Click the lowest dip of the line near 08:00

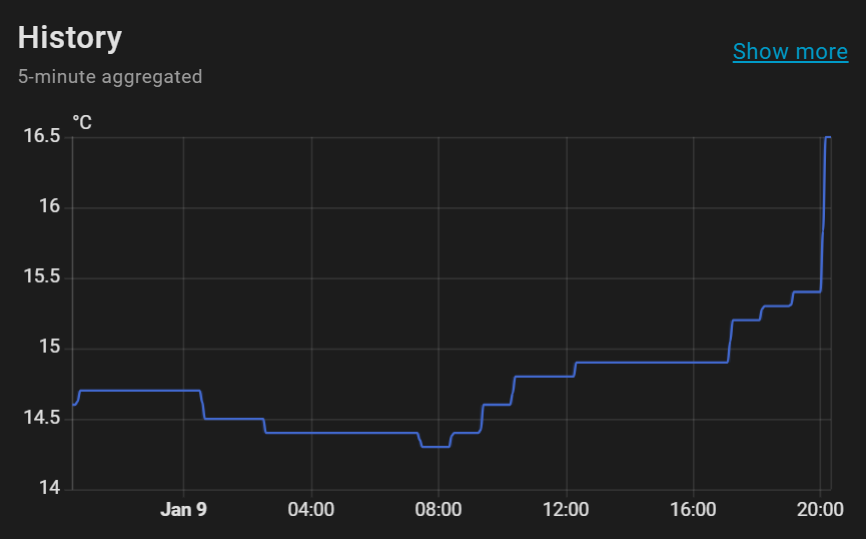435,447
